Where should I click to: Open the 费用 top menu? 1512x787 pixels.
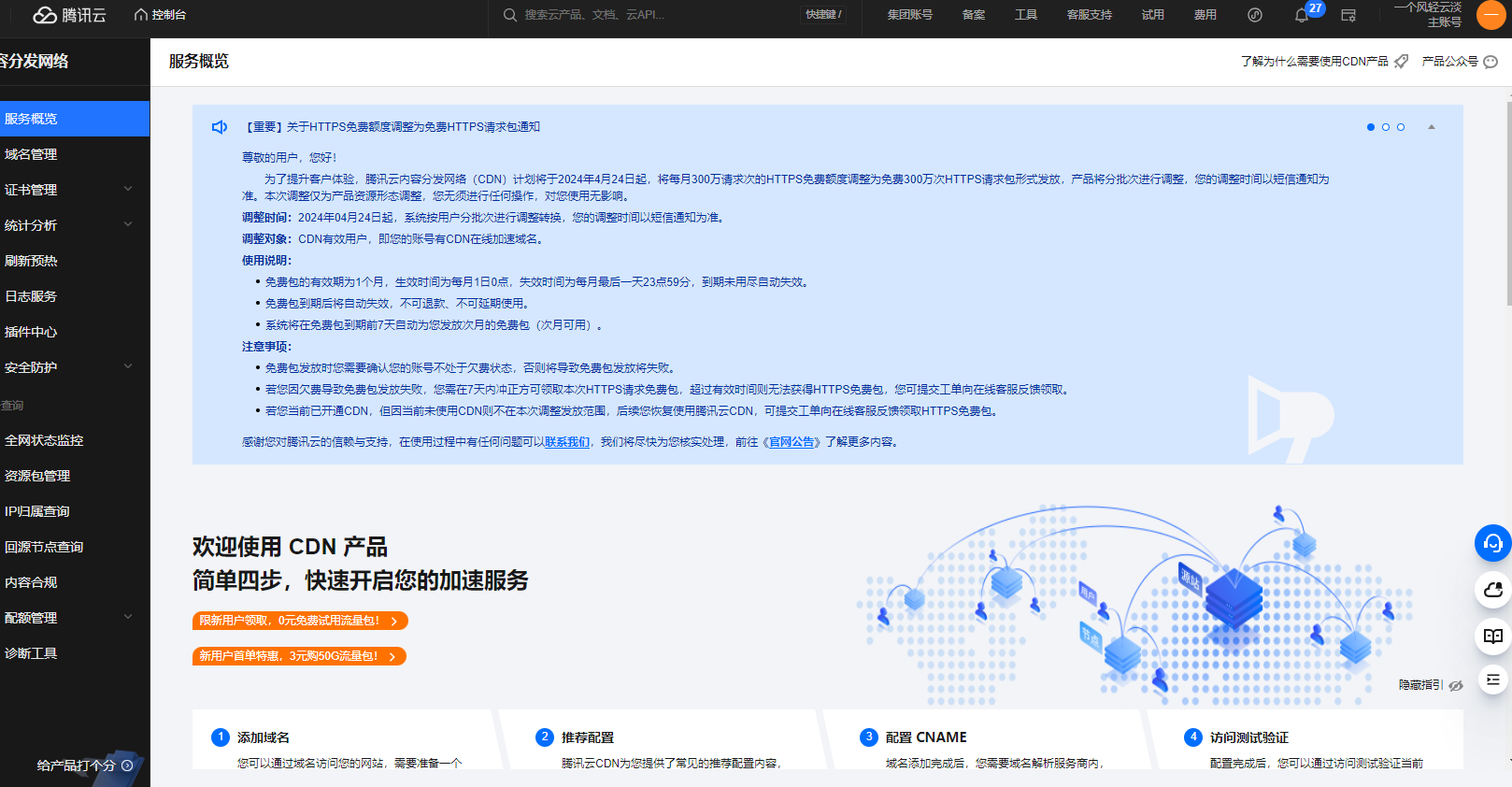click(1205, 15)
